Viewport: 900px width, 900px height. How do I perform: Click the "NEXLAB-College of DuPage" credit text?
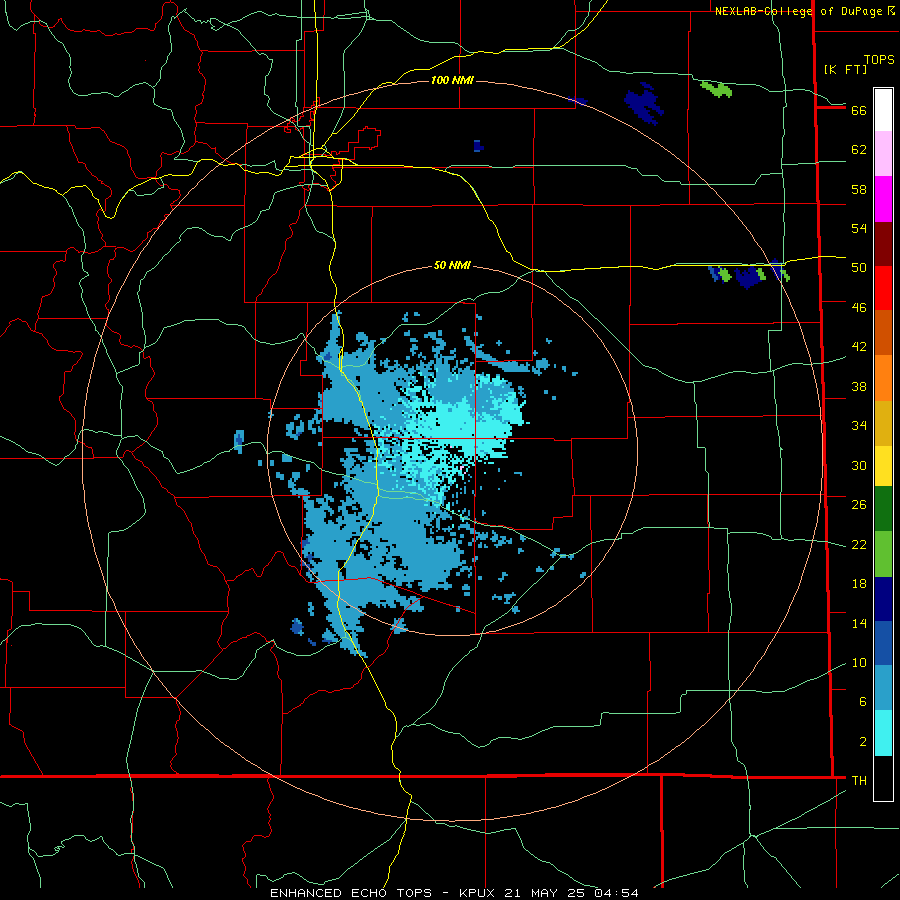tap(799, 11)
